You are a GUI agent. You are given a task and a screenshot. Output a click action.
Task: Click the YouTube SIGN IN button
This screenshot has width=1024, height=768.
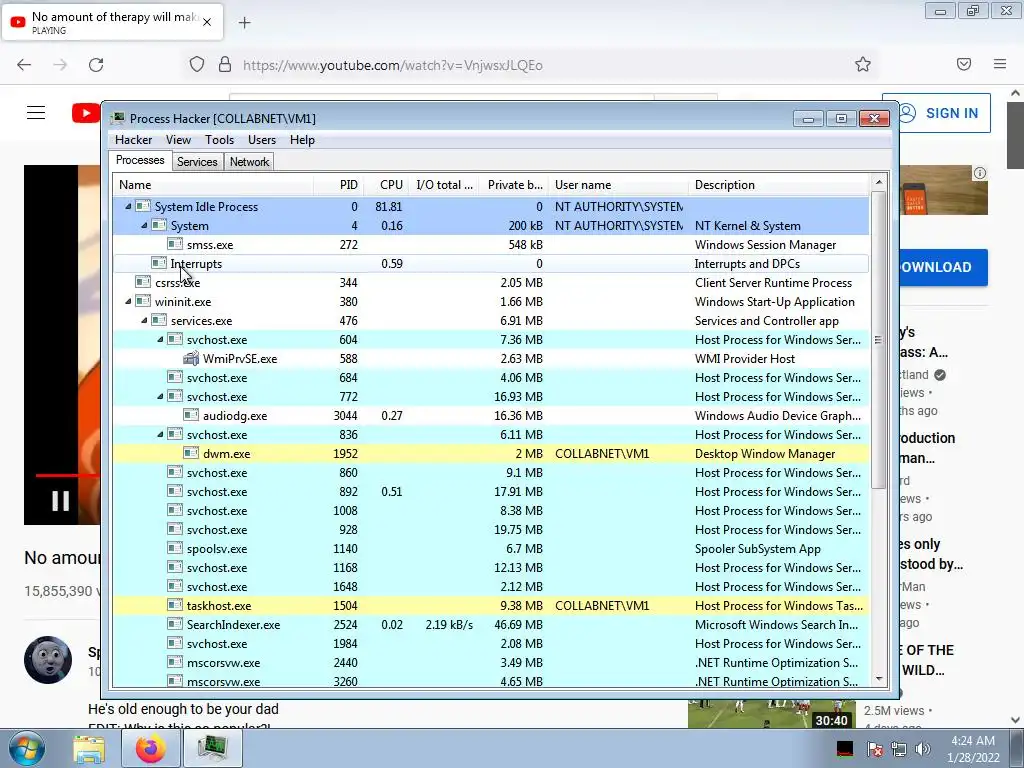[x=938, y=113]
